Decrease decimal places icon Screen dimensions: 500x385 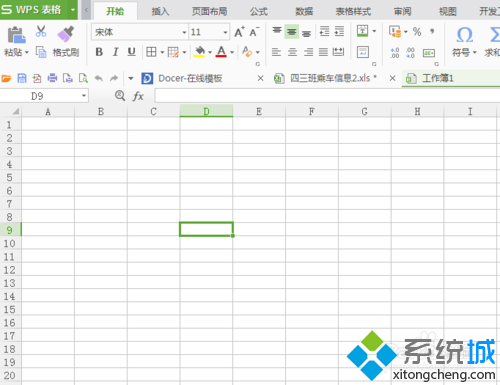pos(410,53)
